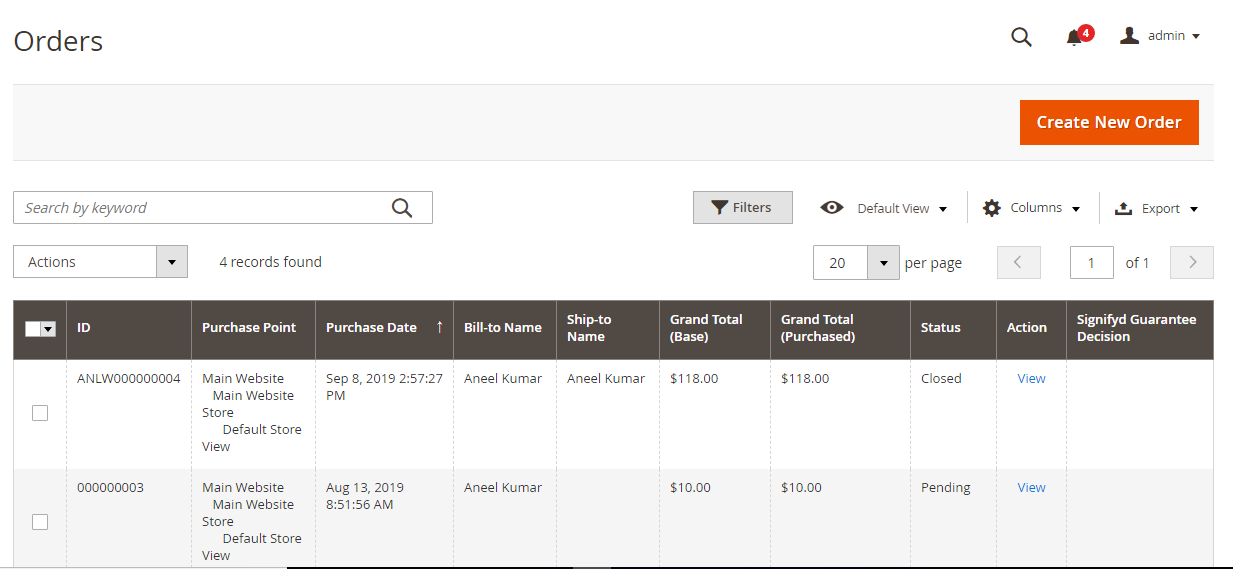
Task: Toggle the select-all checkbox in header
Action: [33, 328]
